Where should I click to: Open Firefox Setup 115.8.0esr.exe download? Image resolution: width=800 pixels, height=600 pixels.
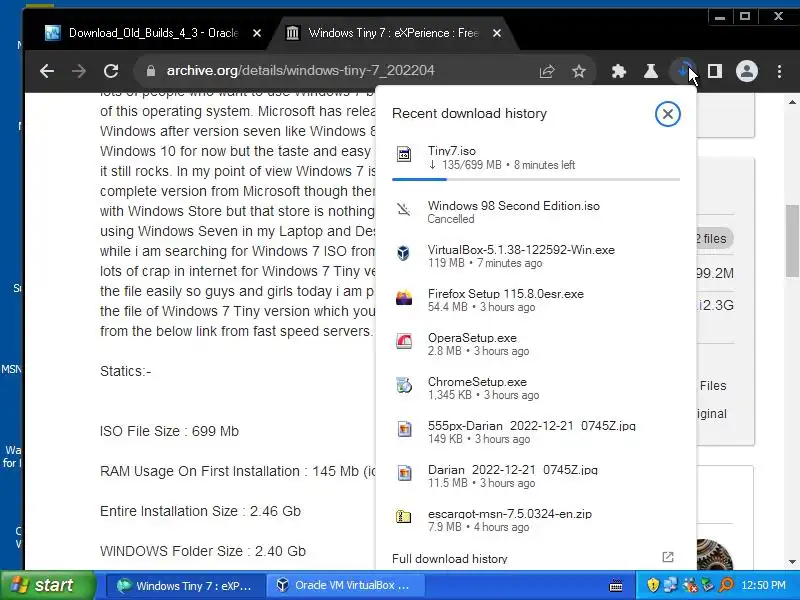pos(536,300)
